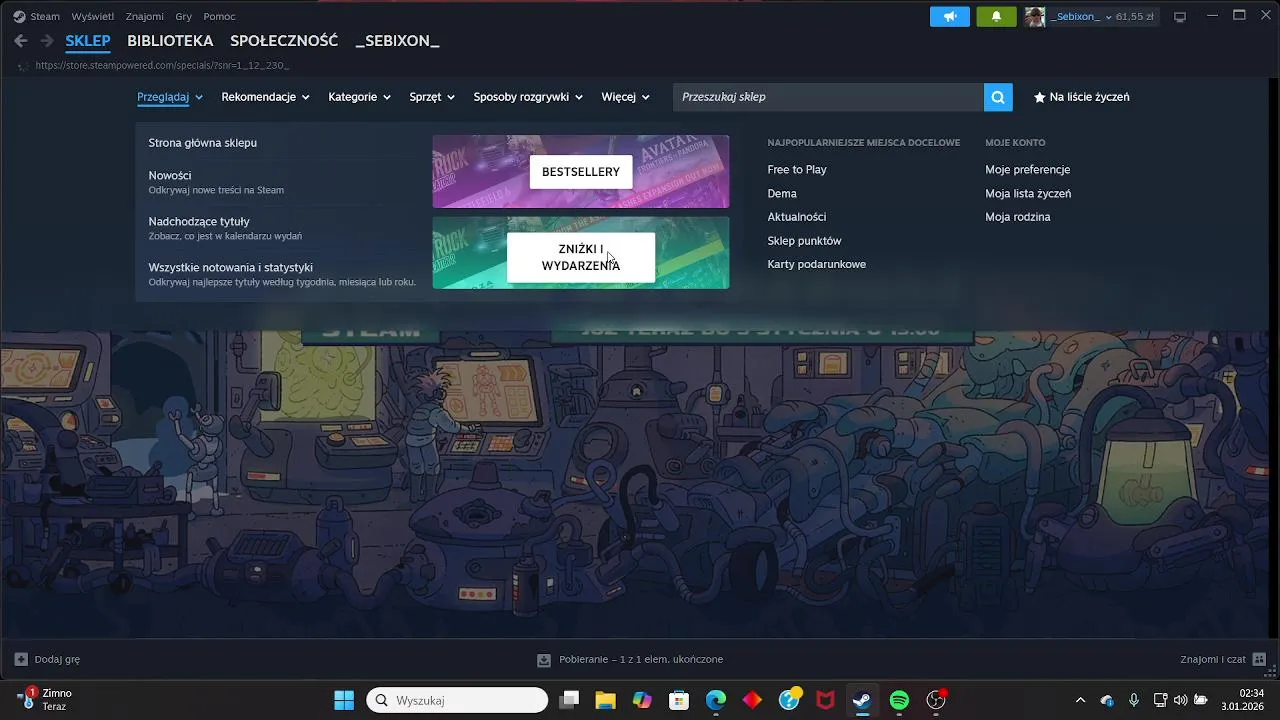Expand the Kategorie dropdown
Image resolution: width=1280 pixels, height=720 pixels.
click(x=359, y=97)
